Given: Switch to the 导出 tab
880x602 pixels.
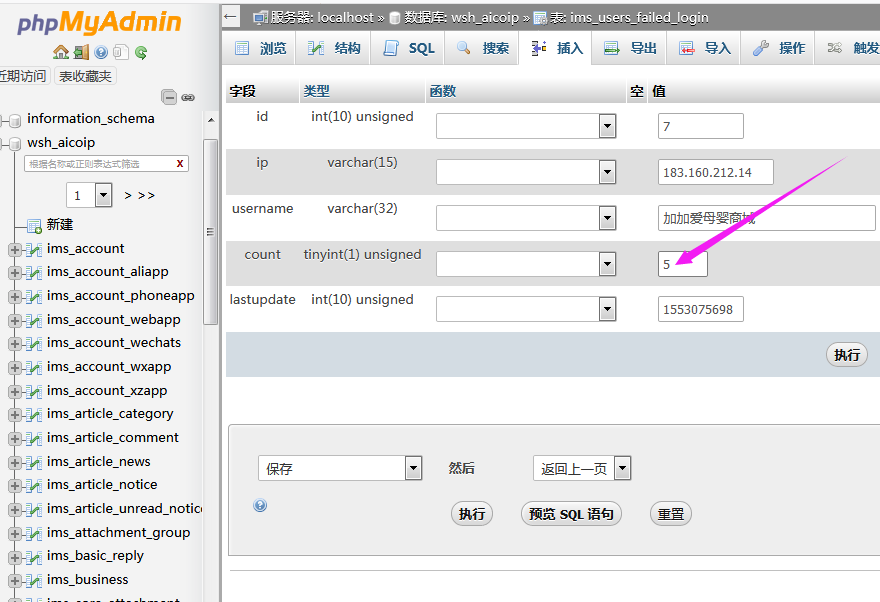Looking at the screenshot, I should [631, 48].
